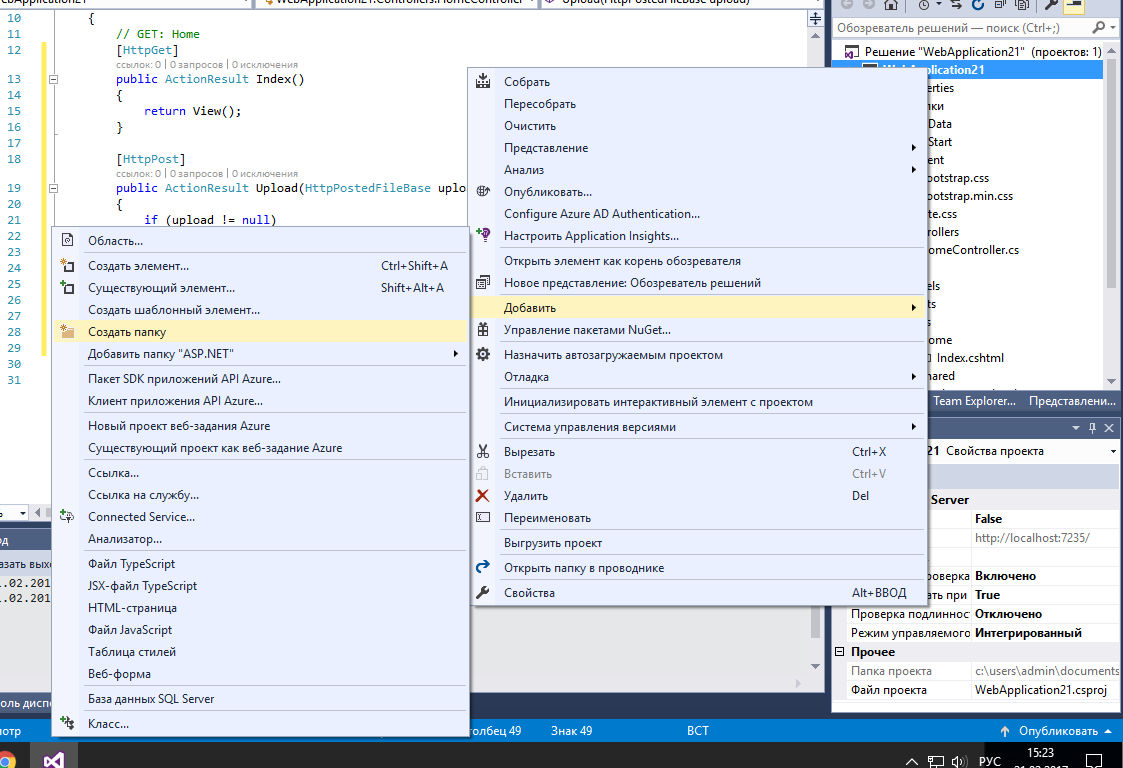The image size is (1123, 768).
Task: Expand the Отладка submenu
Action: [x=914, y=377]
